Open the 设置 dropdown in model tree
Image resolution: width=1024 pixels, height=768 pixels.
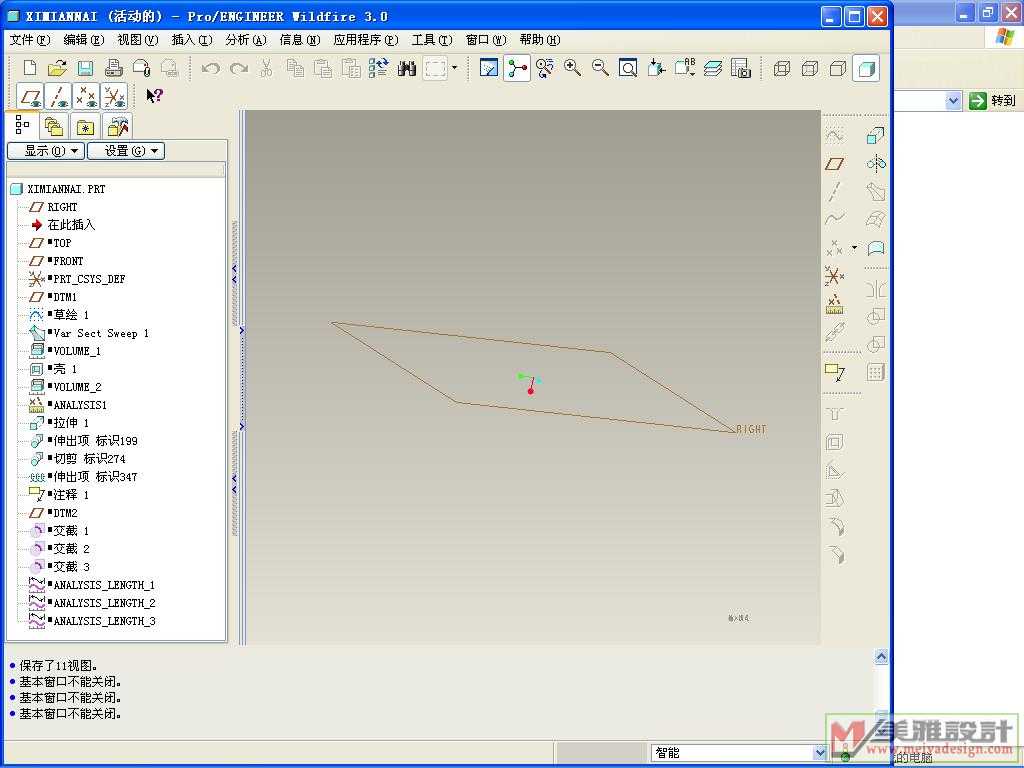point(126,151)
